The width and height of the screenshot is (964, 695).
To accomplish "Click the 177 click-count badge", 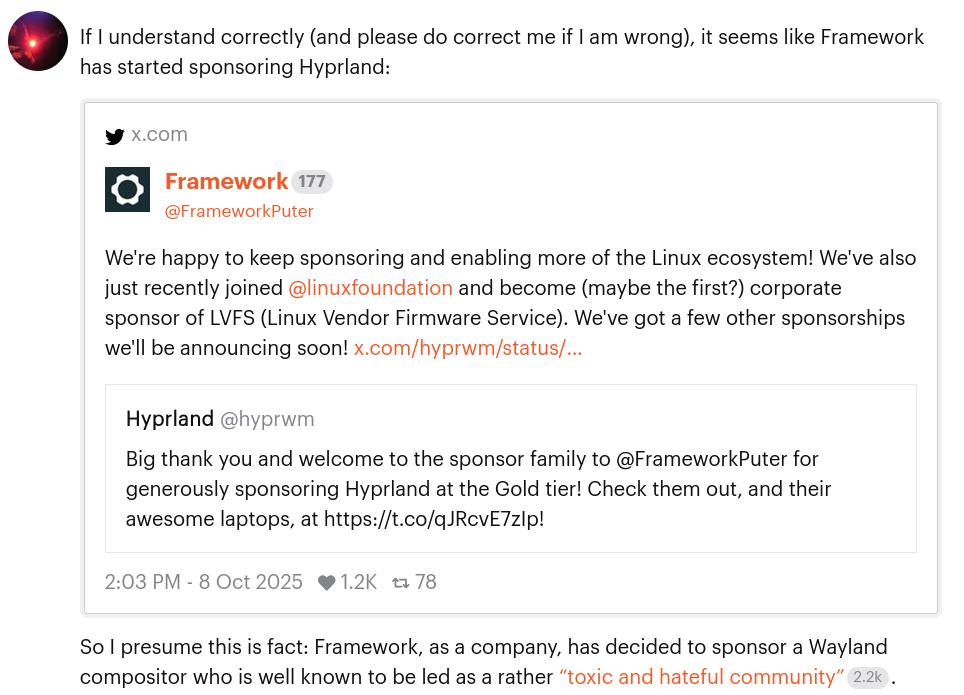I will [312, 182].
